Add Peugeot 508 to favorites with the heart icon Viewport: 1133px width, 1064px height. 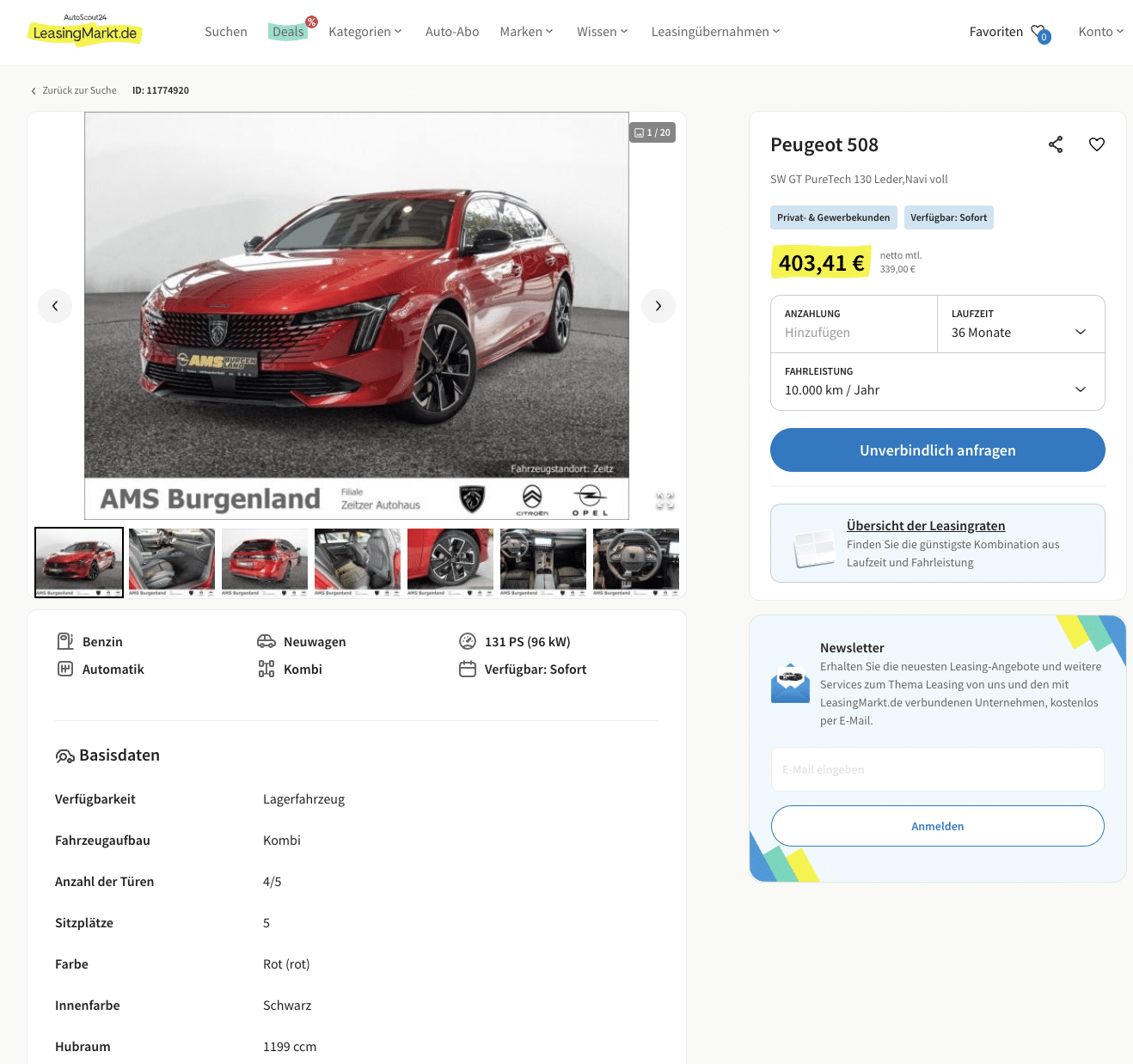pos(1097,144)
